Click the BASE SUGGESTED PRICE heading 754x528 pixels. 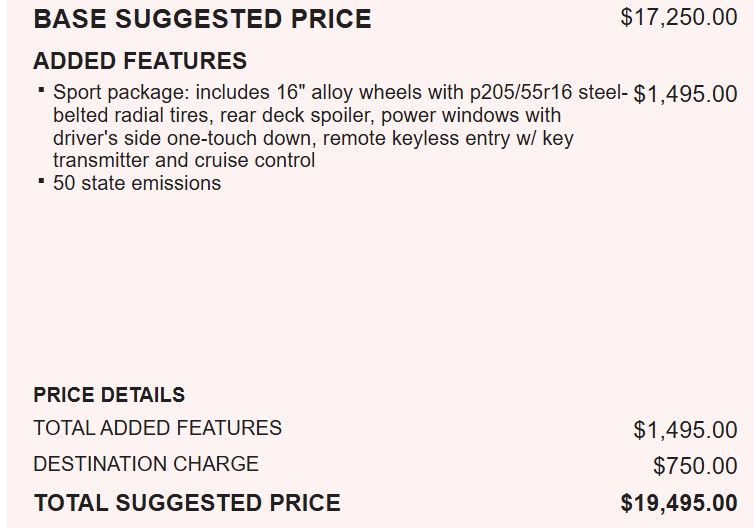(x=202, y=19)
